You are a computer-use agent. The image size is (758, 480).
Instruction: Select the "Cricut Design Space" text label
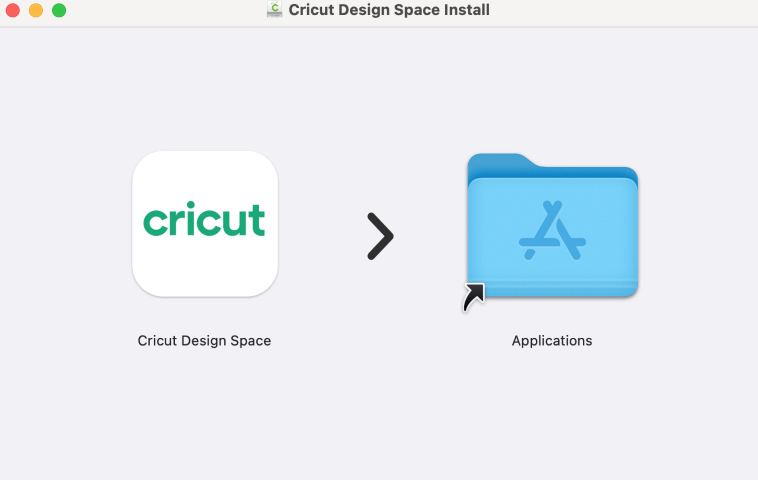[x=204, y=341]
